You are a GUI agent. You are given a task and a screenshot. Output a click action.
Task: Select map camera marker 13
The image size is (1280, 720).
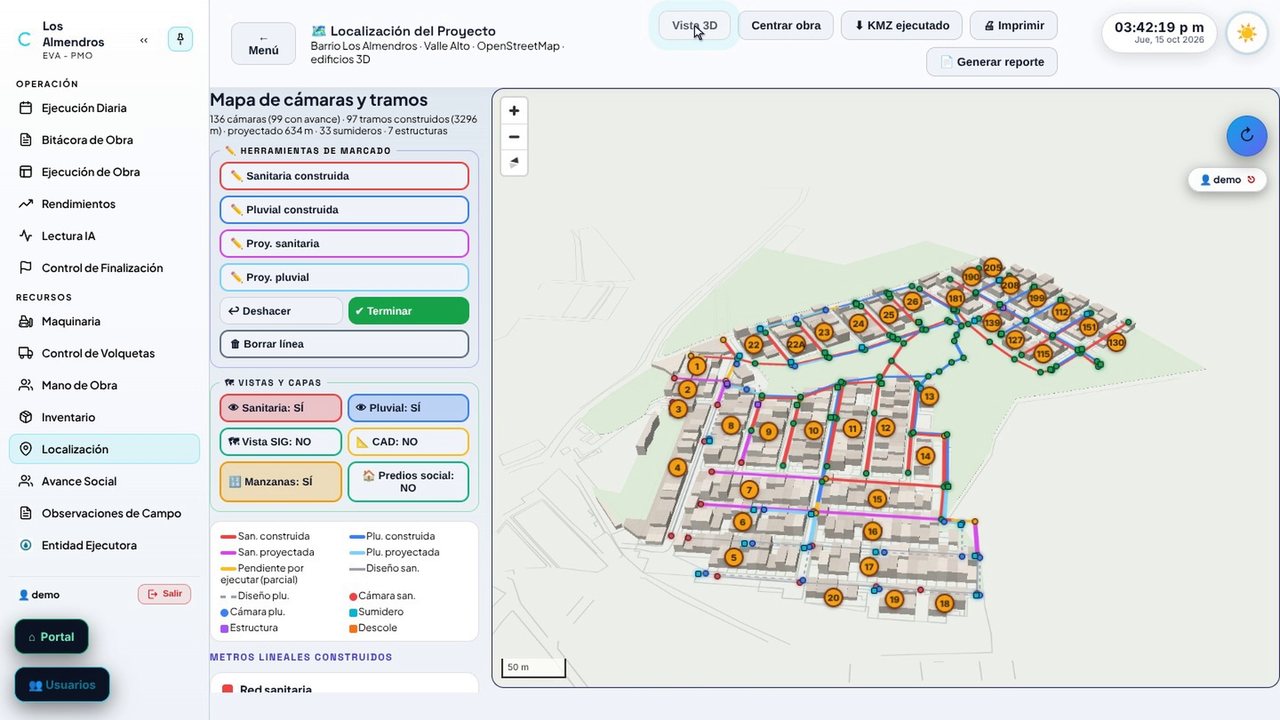coord(929,396)
